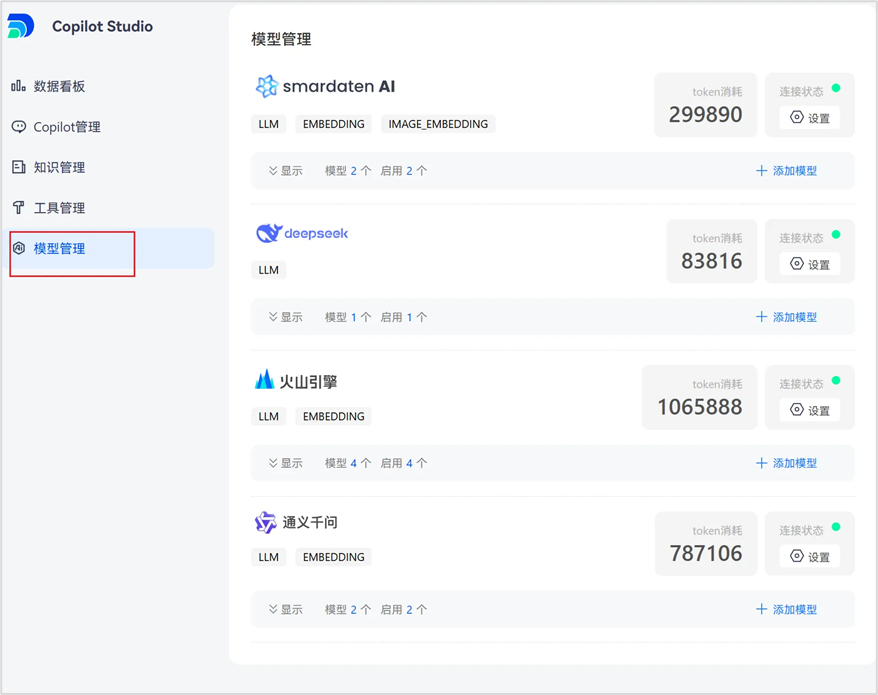The width and height of the screenshot is (878, 695).
Task: Click 通义千问 token count 787106
Action: [x=706, y=553]
